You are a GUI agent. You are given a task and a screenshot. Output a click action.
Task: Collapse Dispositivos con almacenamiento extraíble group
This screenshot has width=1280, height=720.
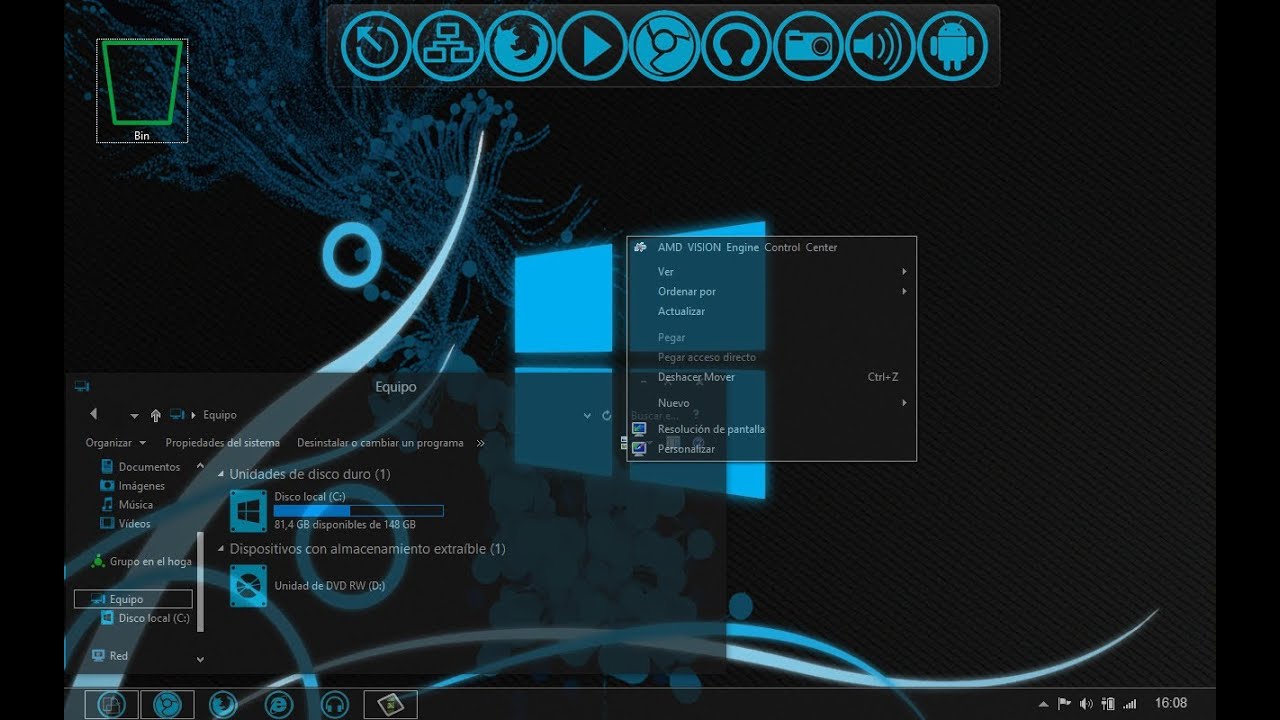point(221,549)
